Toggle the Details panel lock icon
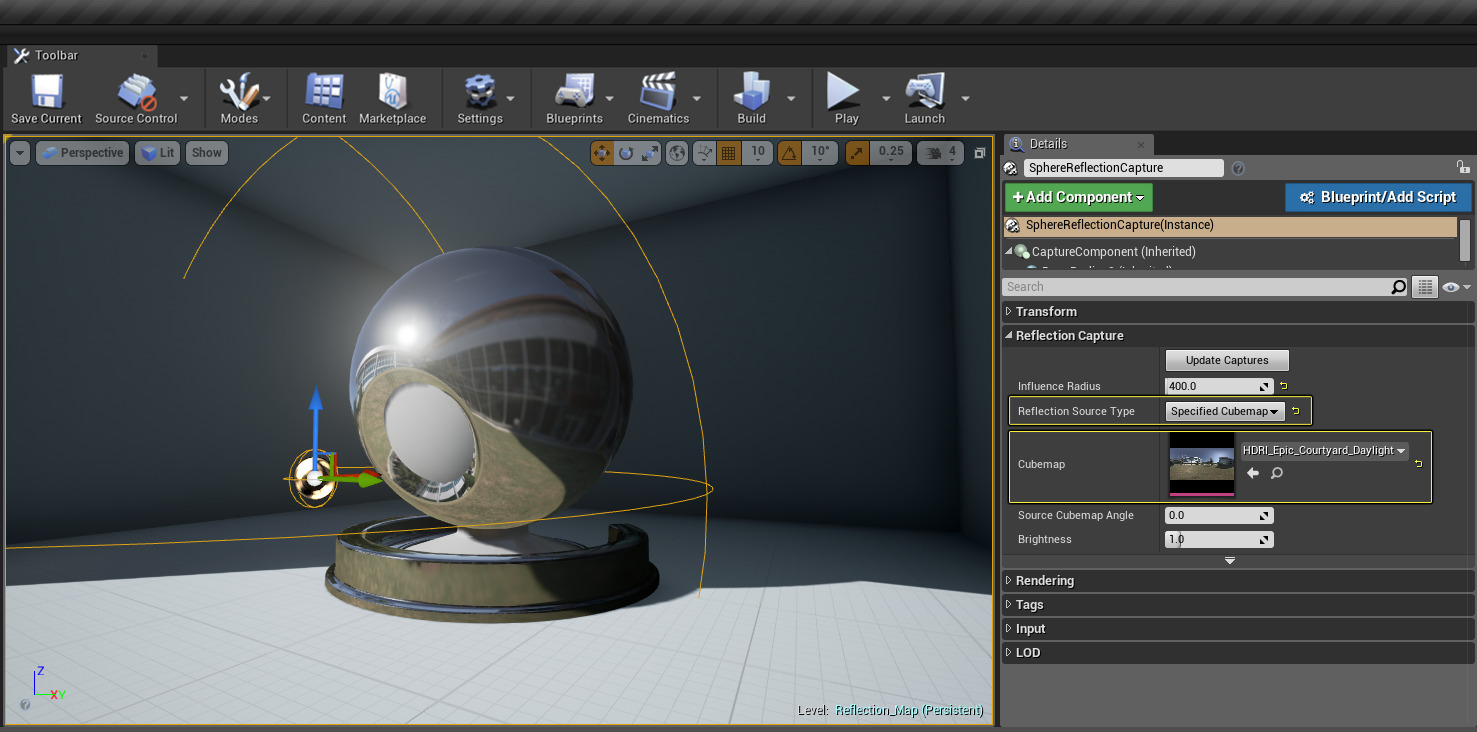The image size is (1477, 732). point(1463,168)
